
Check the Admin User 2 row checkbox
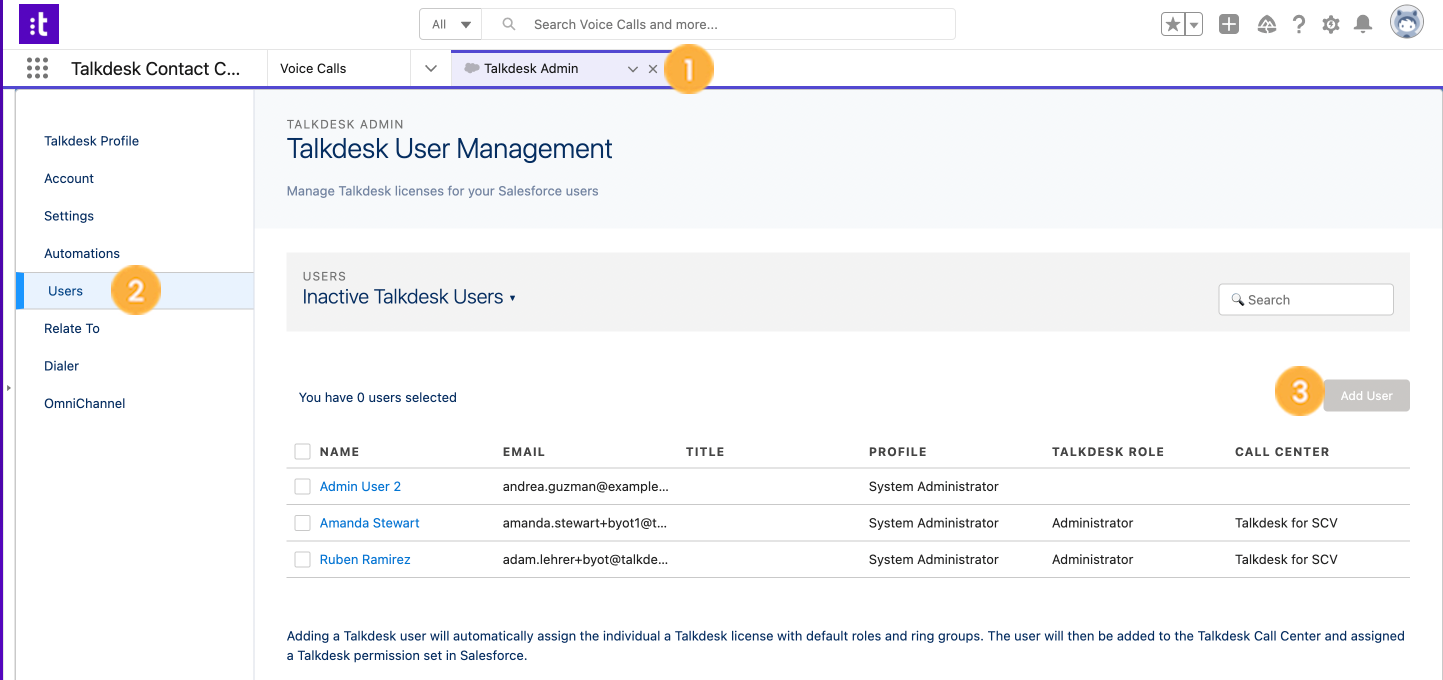303,487
